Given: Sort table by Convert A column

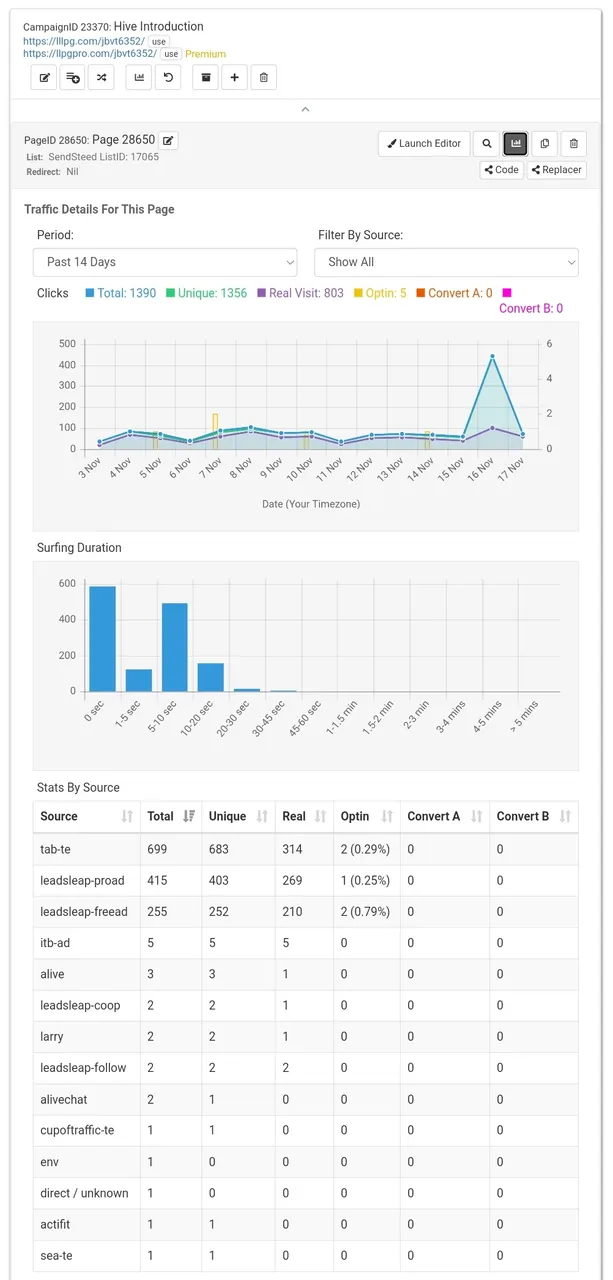Looking at the screenshot, I should point(444,816).
